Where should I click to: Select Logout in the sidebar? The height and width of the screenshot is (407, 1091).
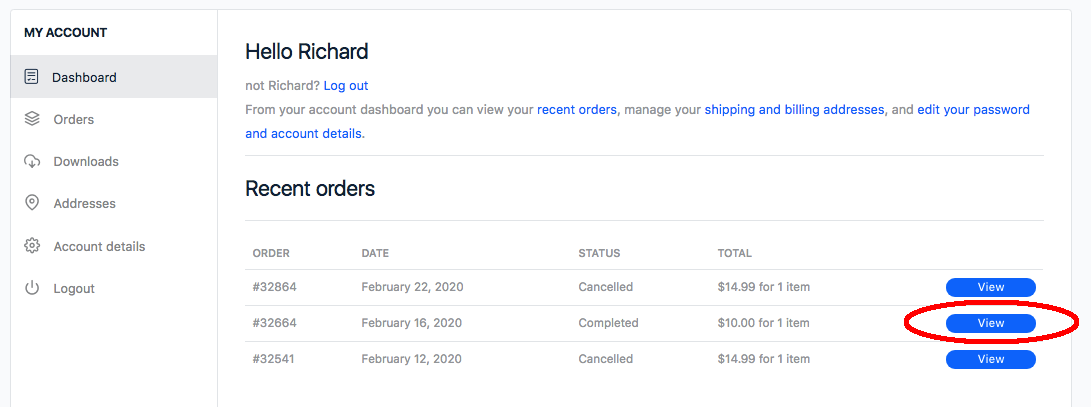pyautogui.click(x=74, y=288)
